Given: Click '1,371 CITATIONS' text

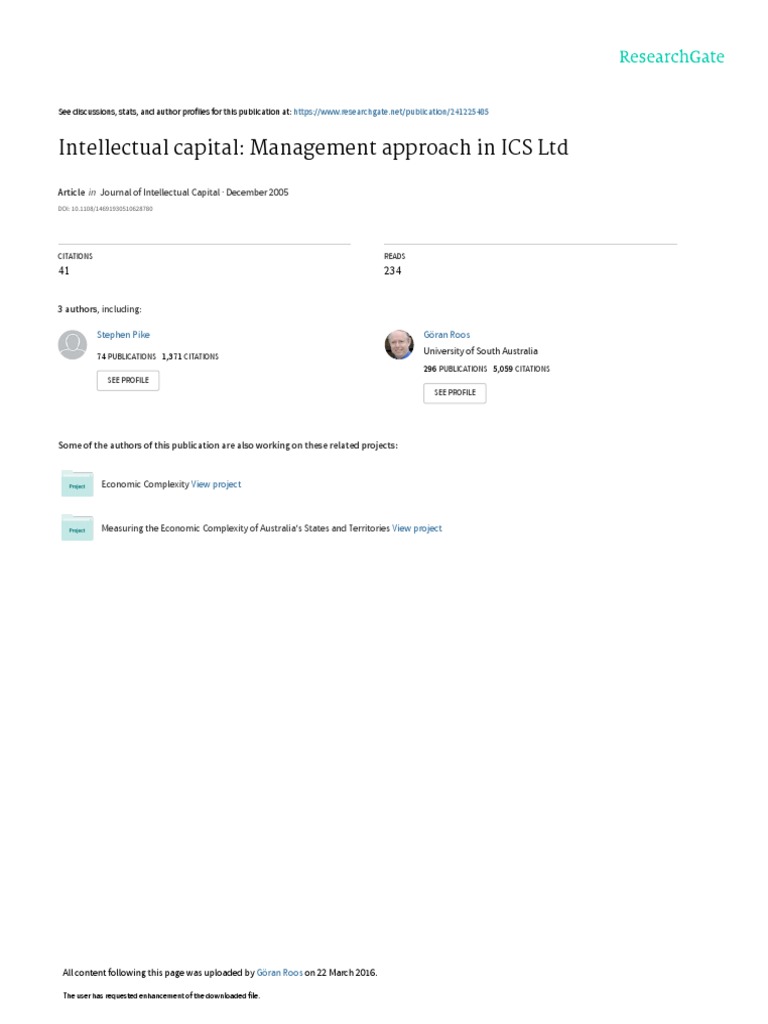Looking at the screenshot, I should coord(190,357).
